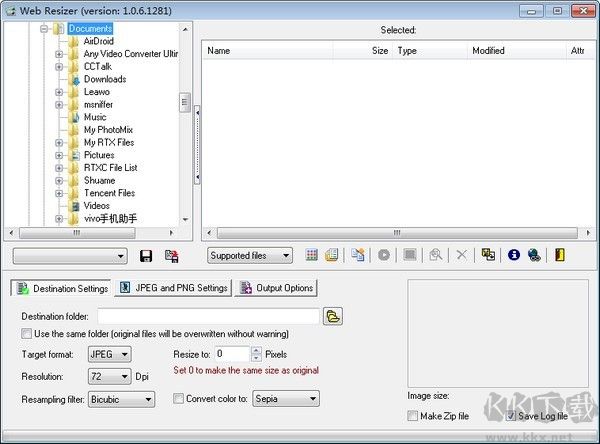The height and width of the screenshot is (444, 600).
Task: Click the save profile floppy disk icon
Action: [x=146, y=256]
